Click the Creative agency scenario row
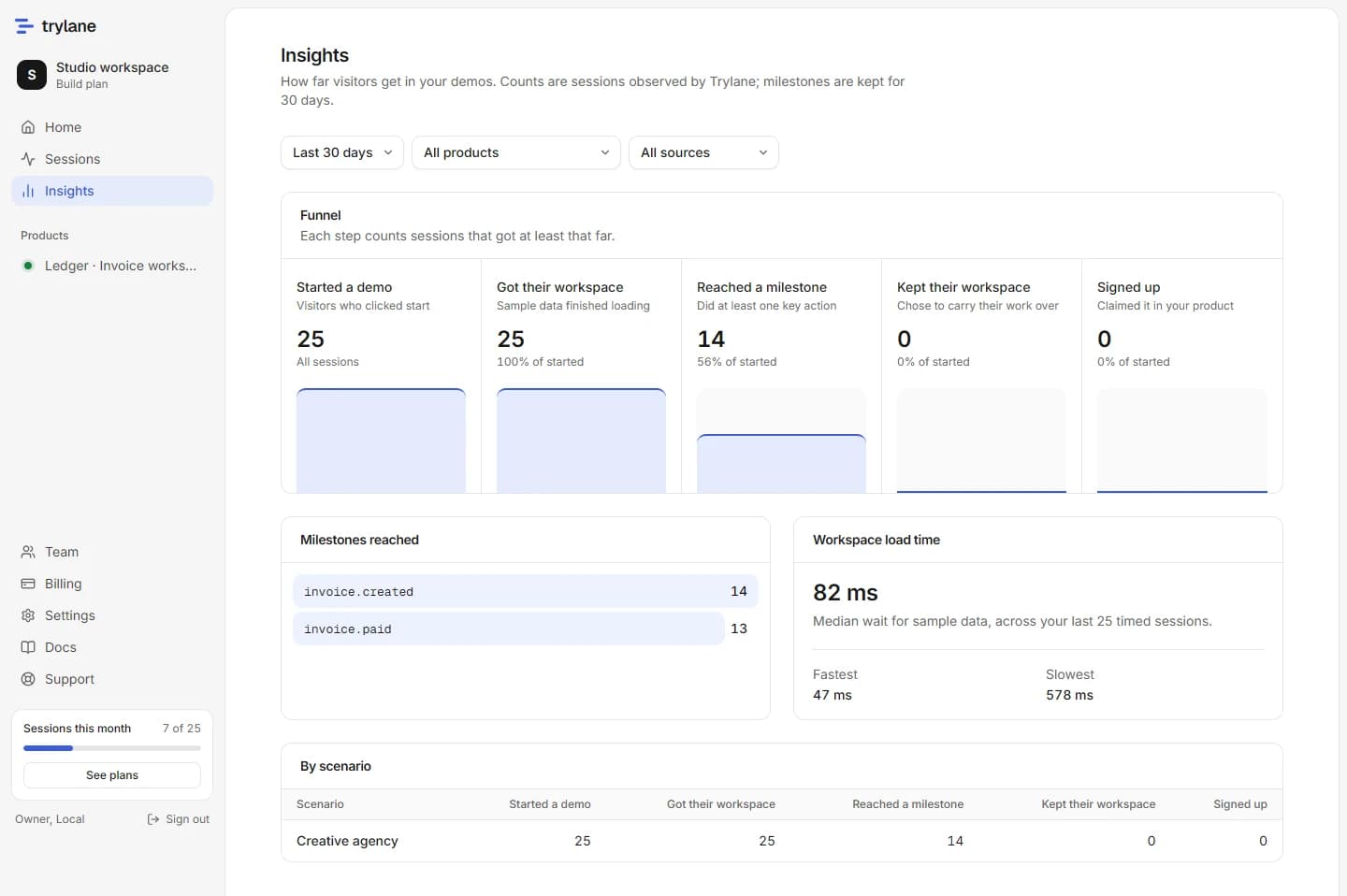The image size is (1347, 896). coord(782,841)
